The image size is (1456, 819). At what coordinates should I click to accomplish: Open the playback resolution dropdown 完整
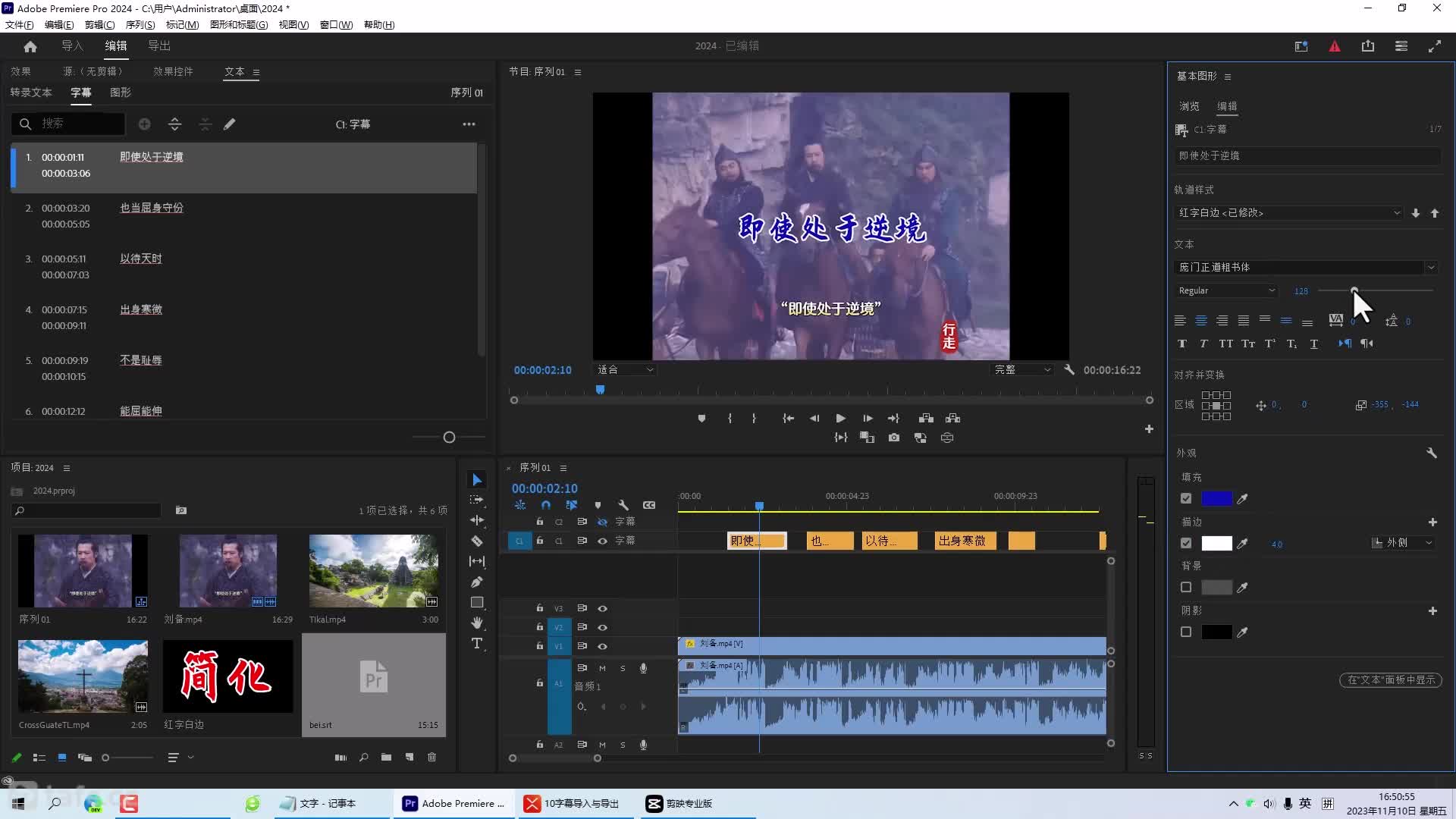[1022, 370]
